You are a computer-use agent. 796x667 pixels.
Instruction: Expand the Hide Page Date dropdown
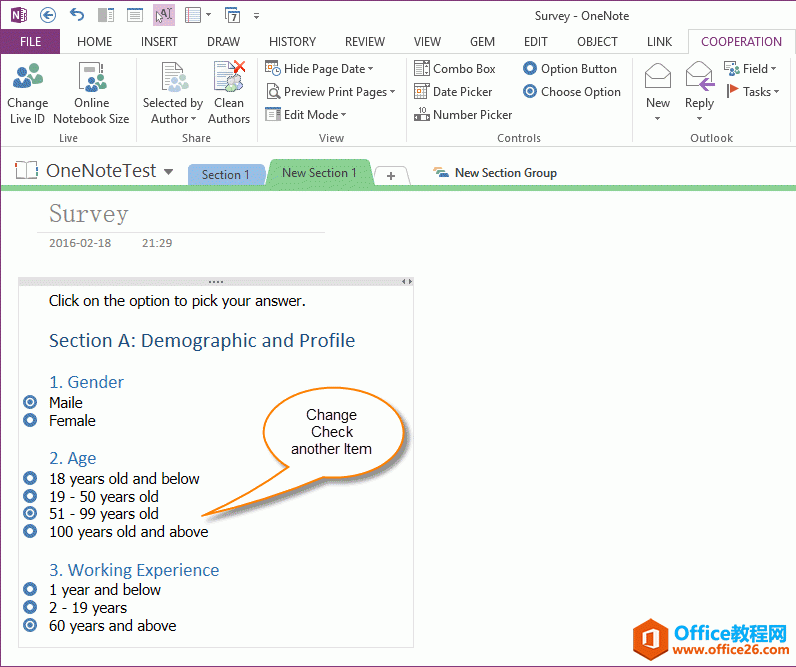(x=370, y=69)
